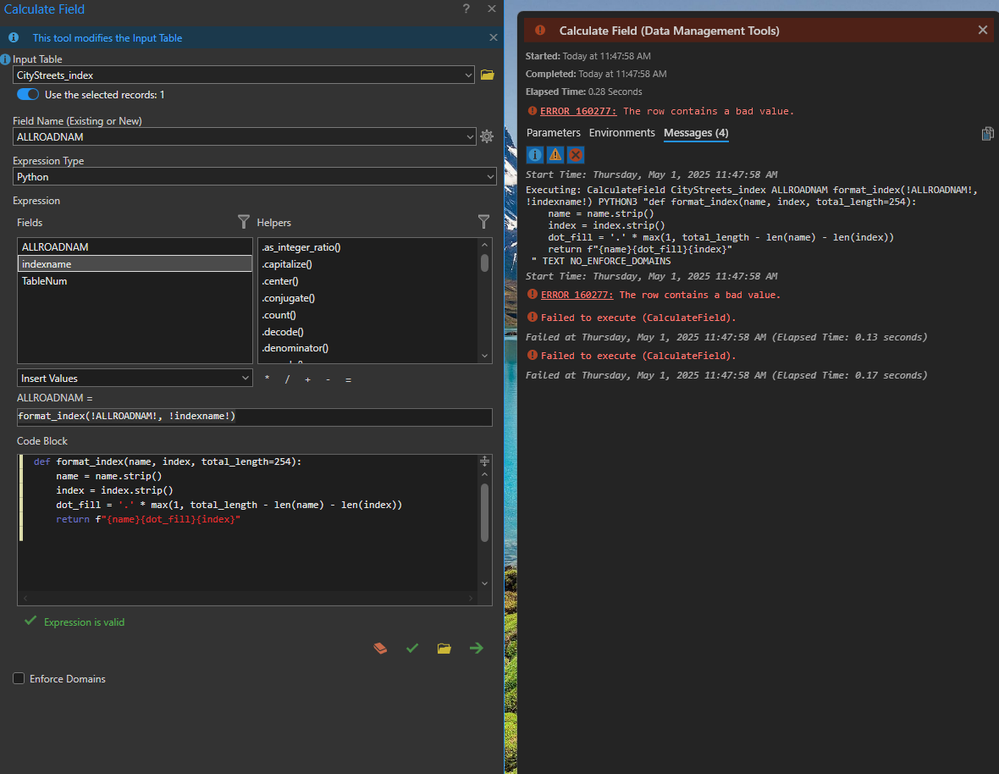The image size is (999, 774).
Task: Turn off Use the selected records switch
Action: [28, 95]
